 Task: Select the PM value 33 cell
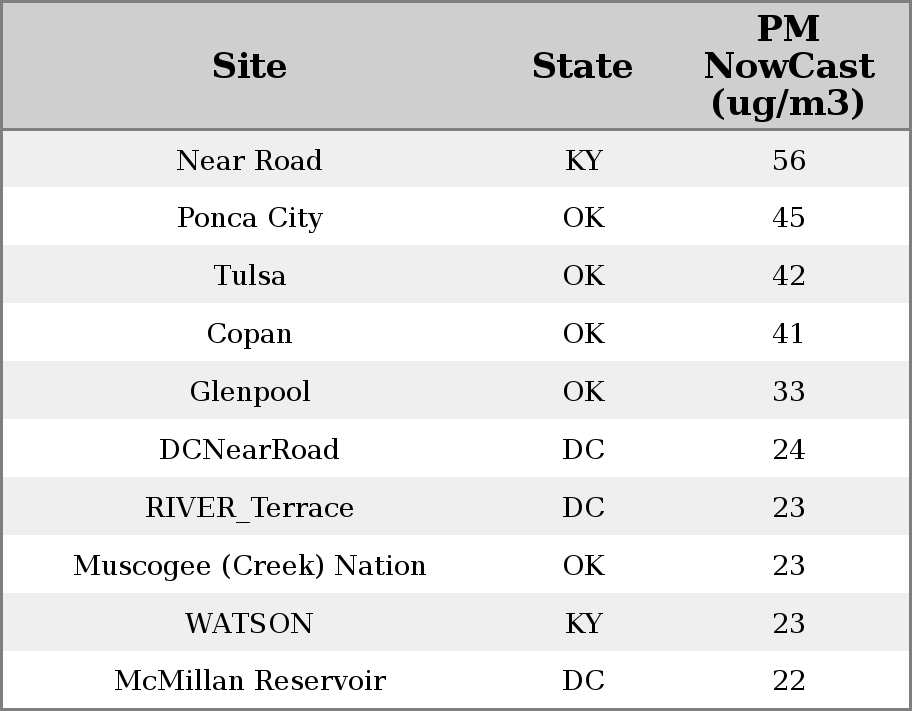(x=788, y=391)
